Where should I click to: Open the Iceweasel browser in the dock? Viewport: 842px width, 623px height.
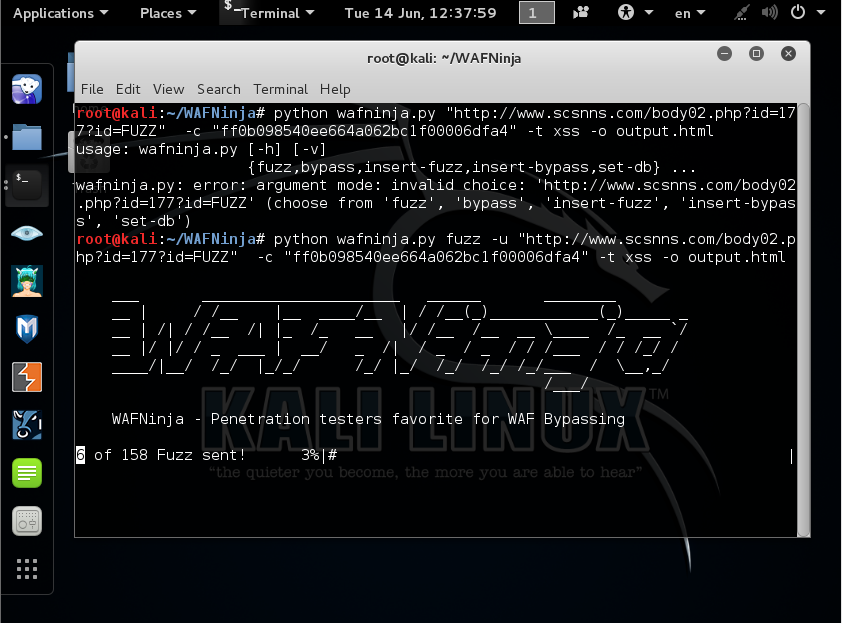tap(27, 89)
